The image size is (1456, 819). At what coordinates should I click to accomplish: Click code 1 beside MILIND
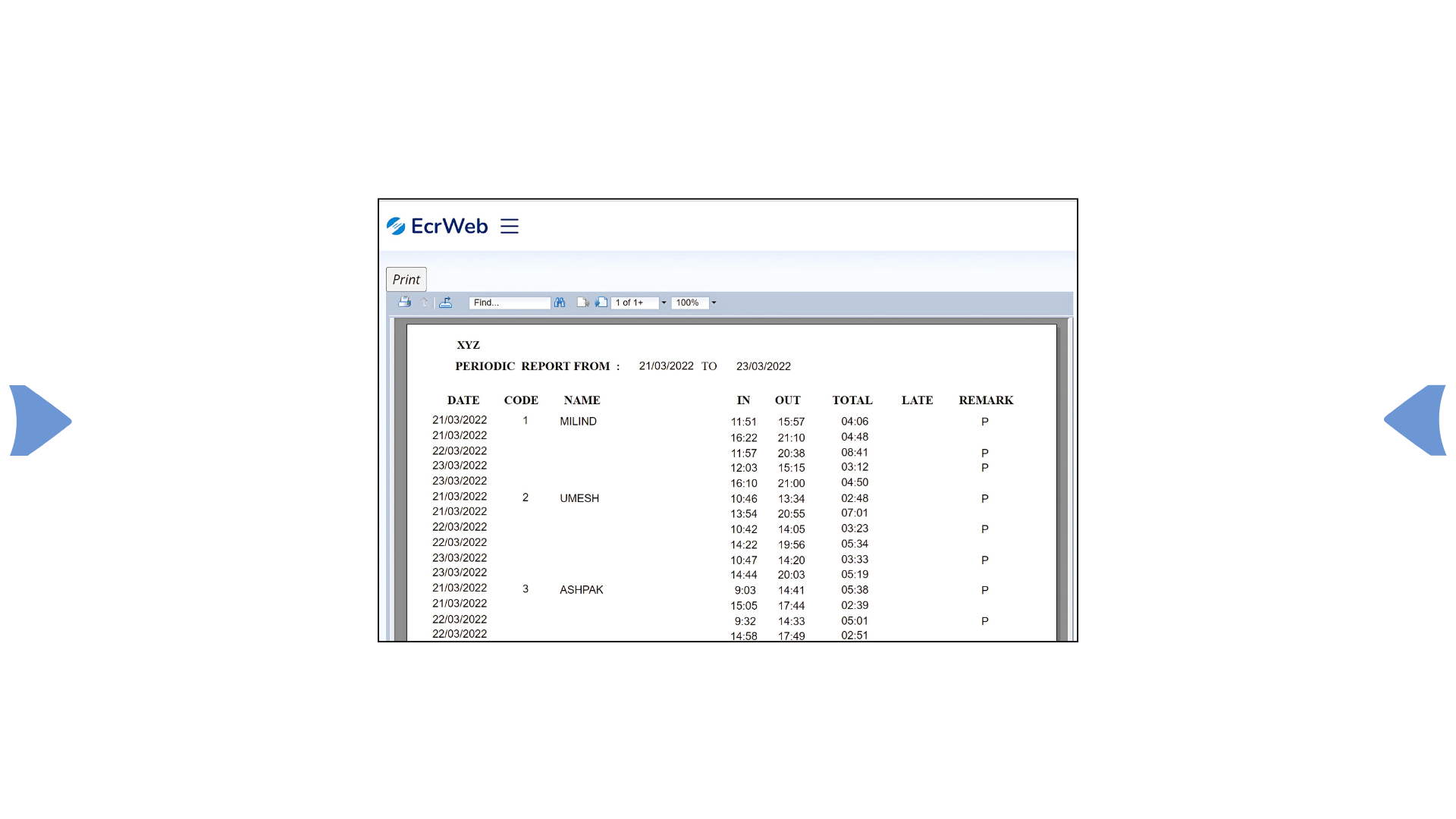[x=526, y=420]
